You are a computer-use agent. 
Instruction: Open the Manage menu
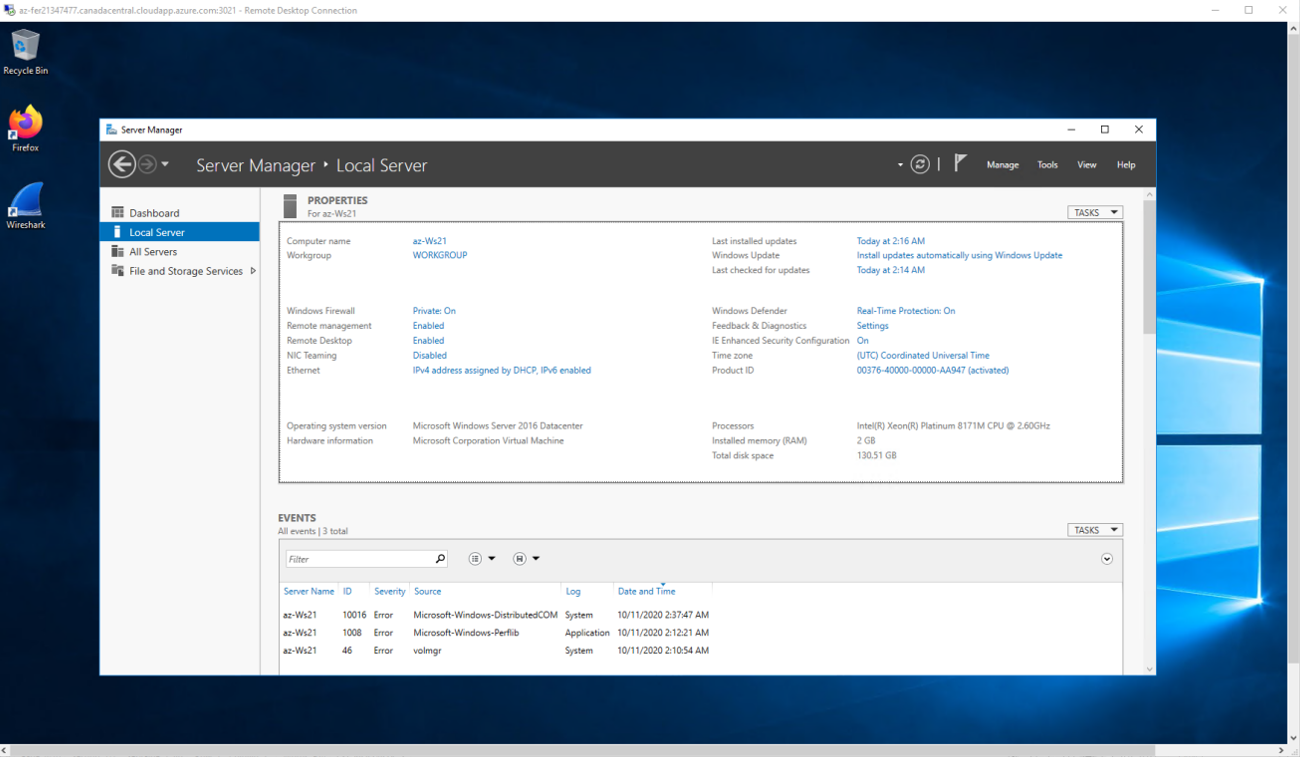click(x=1002, y=164)
